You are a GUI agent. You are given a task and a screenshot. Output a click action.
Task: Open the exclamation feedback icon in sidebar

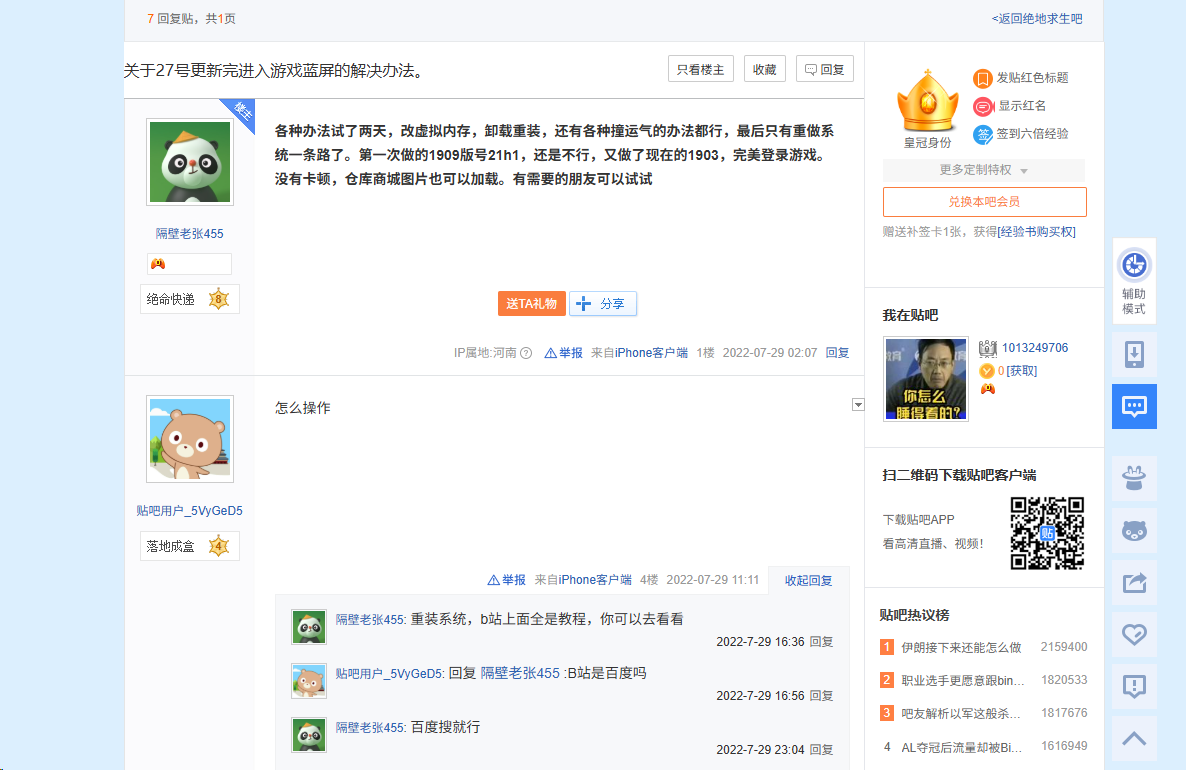pos(1134,687)
